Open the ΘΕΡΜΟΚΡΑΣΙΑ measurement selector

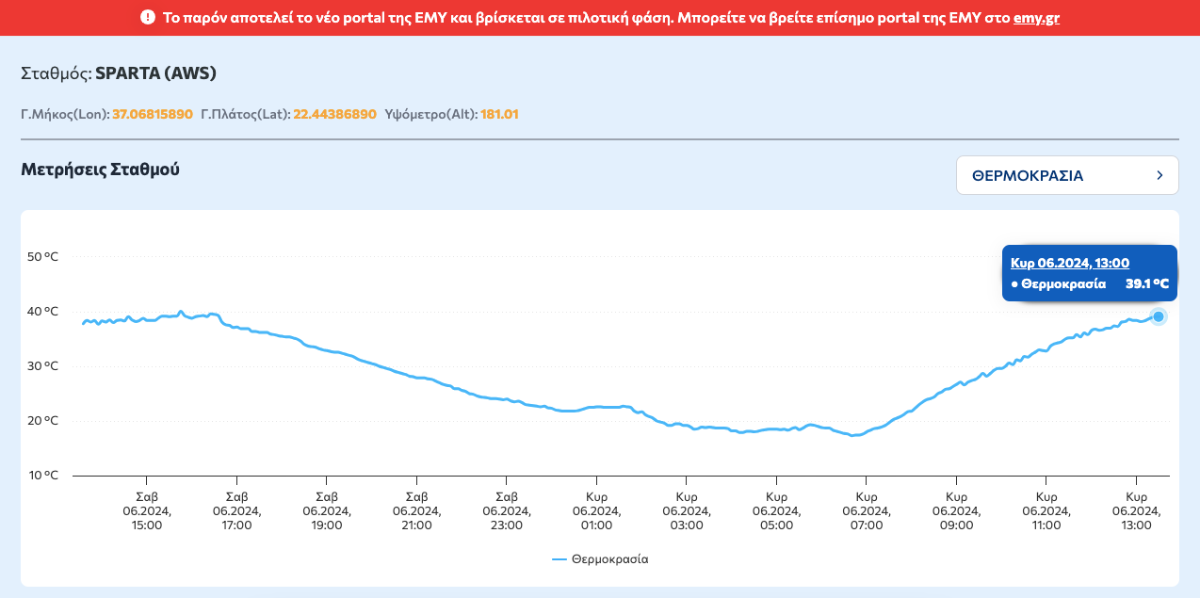1067,175
